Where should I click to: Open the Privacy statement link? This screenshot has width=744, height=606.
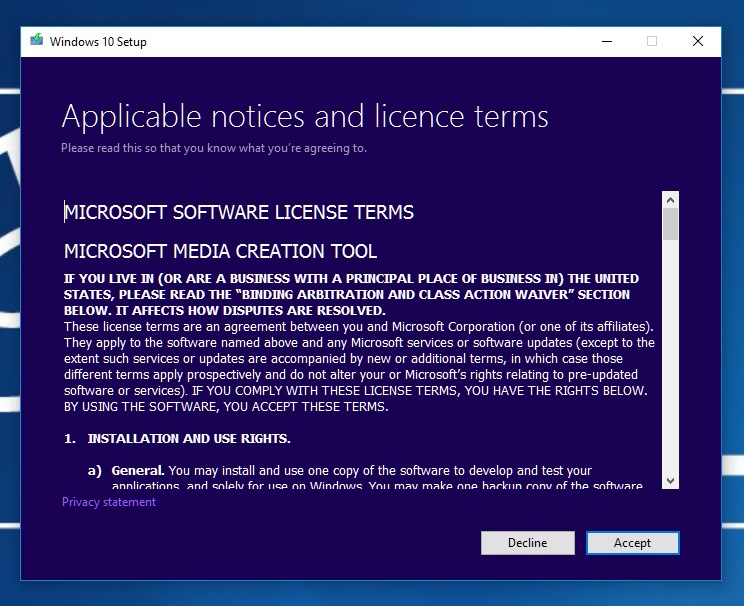point(109,502)
